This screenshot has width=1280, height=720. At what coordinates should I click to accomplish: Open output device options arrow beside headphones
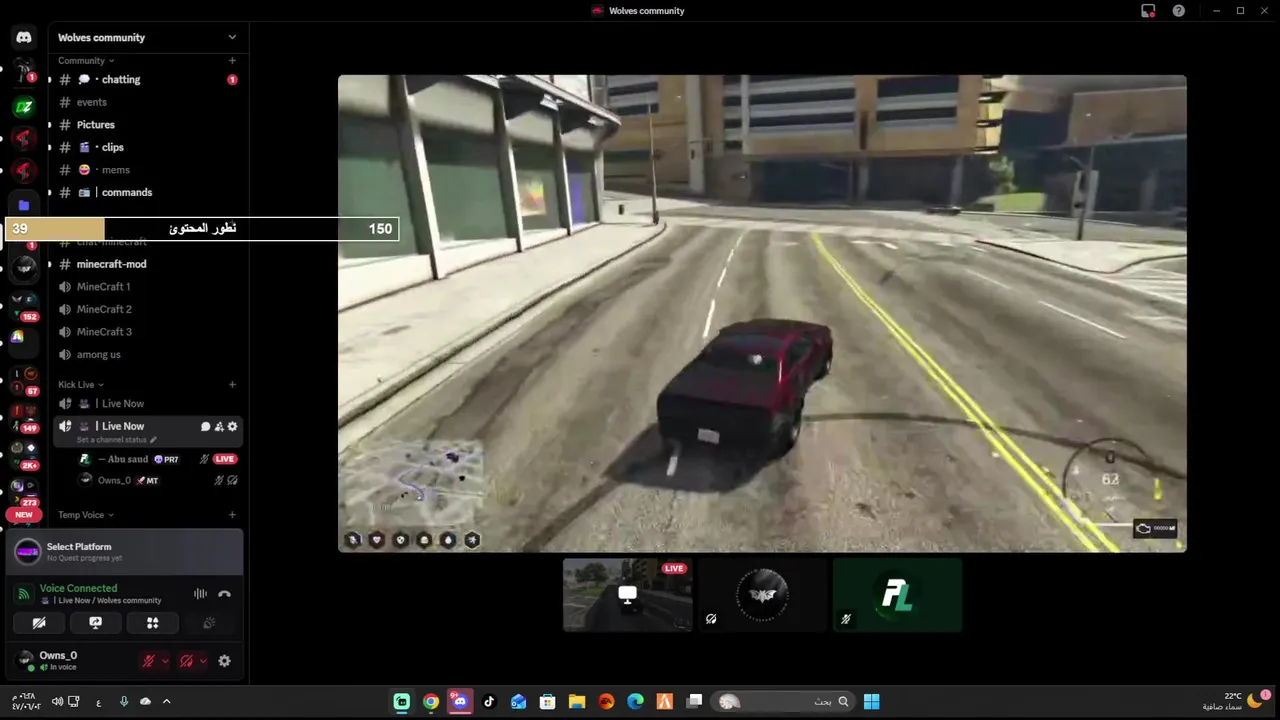(203, 661)
